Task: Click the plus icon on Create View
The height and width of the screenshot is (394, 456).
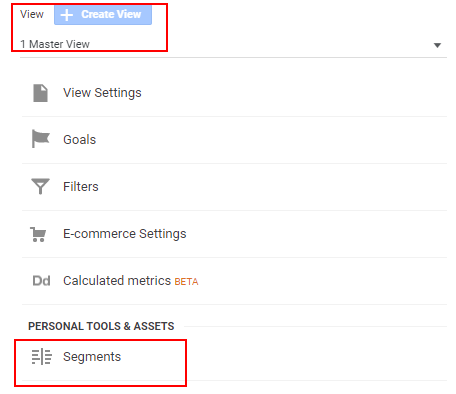Action: [x=67, y=15]
